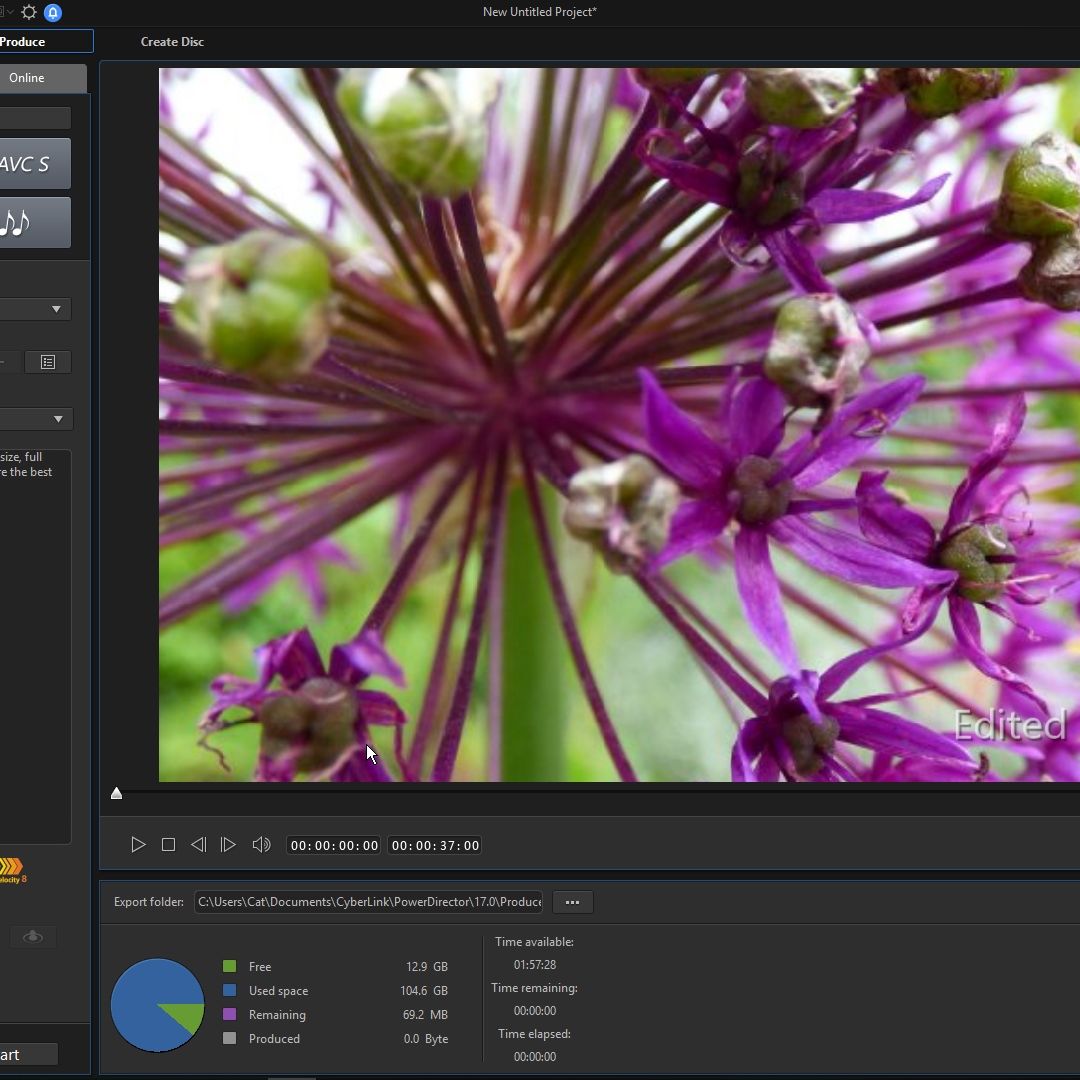1080x1080 pixels.
Task: Click the "Time elapsed:" label
Action: (534, 1034)
